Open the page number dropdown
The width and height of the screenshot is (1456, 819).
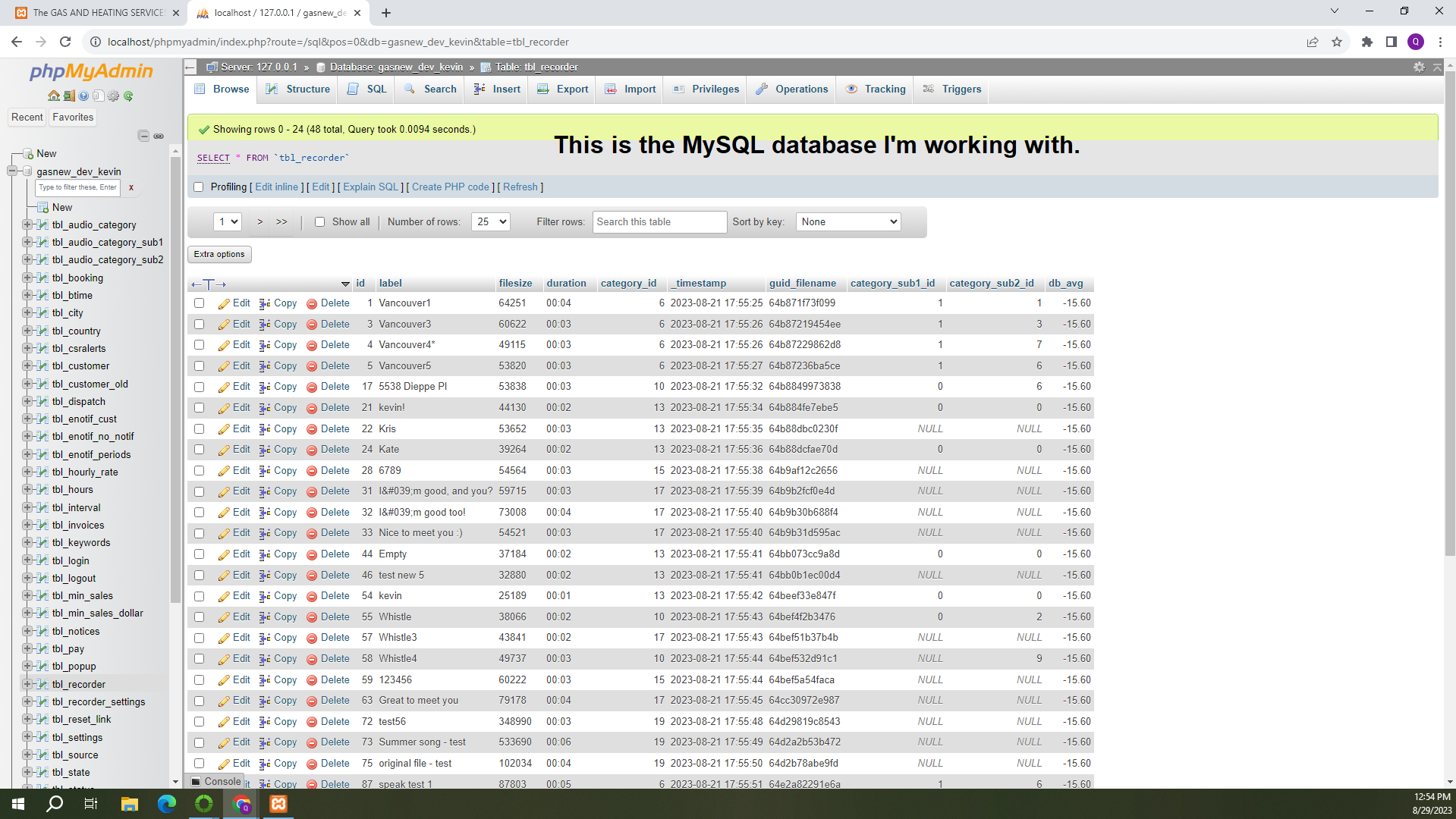[x=228, y=222]
